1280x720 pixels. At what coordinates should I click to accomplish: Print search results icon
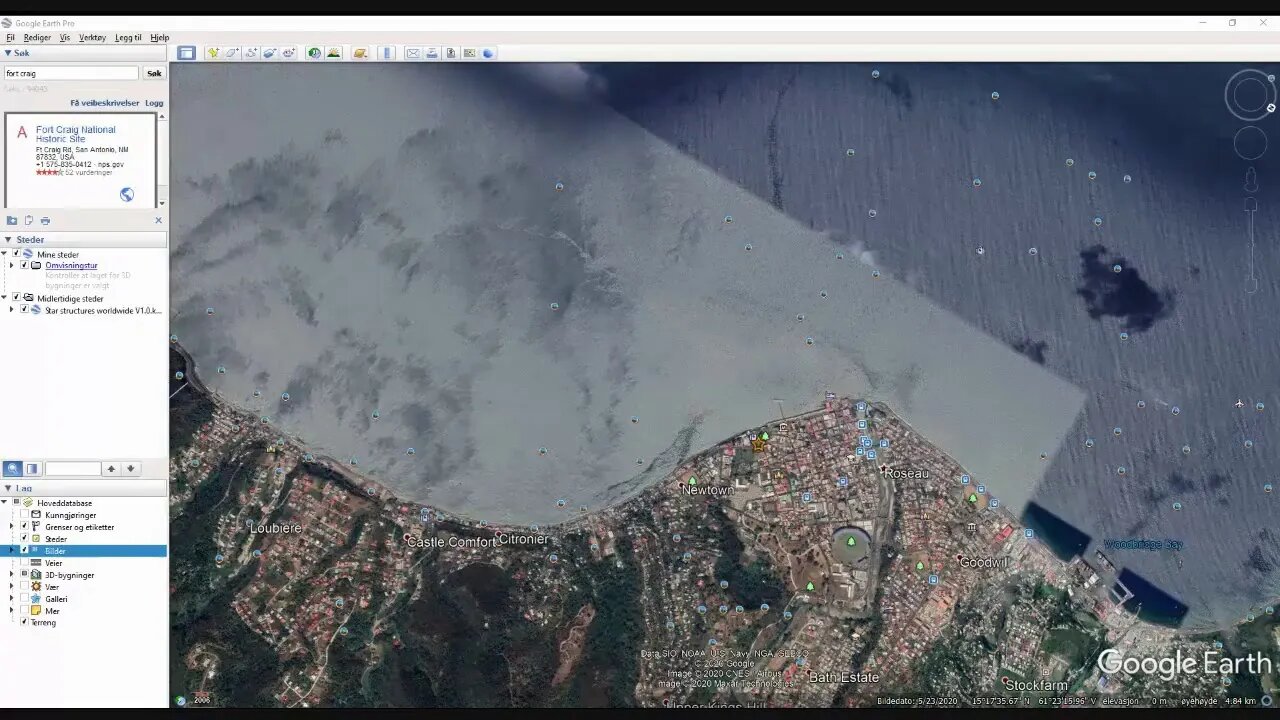click(x=45, y=220)
